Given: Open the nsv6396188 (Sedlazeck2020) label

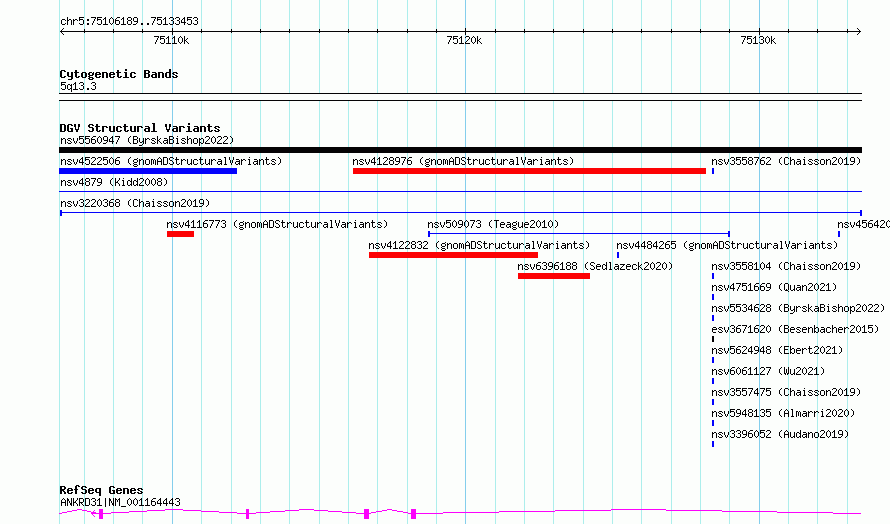Looking at the screenshot, I should pyautogui.click(x=595, y=266).
